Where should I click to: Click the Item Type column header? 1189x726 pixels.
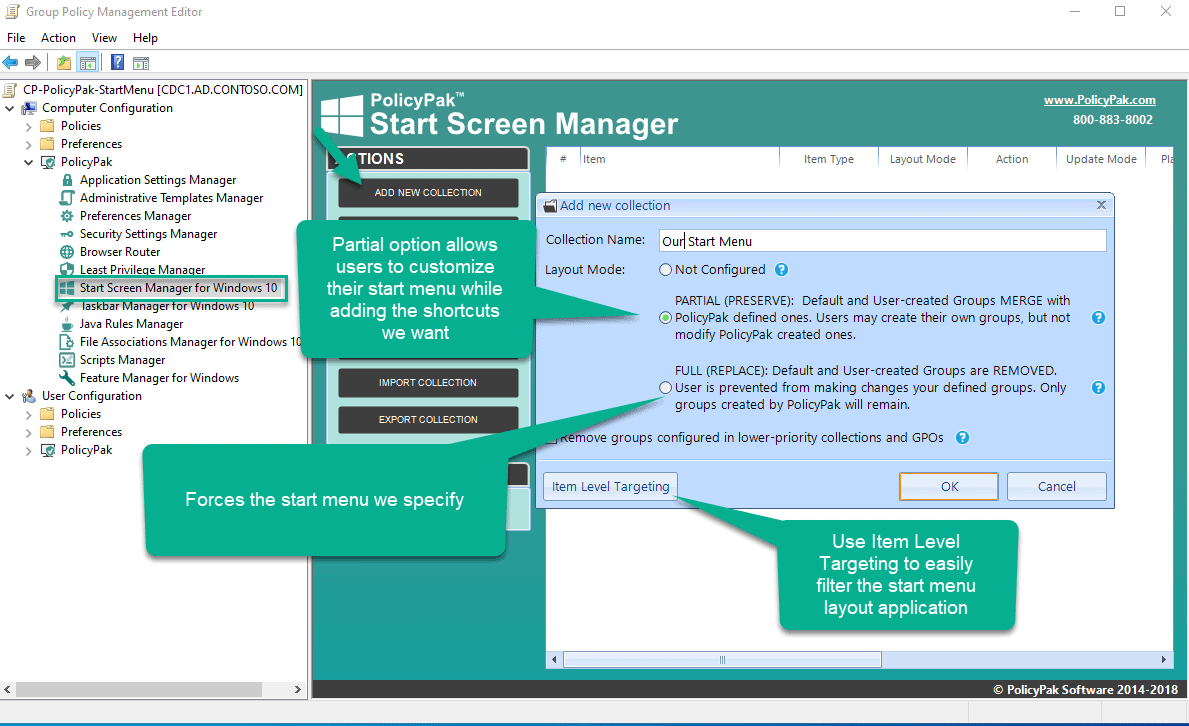point(829,159)
